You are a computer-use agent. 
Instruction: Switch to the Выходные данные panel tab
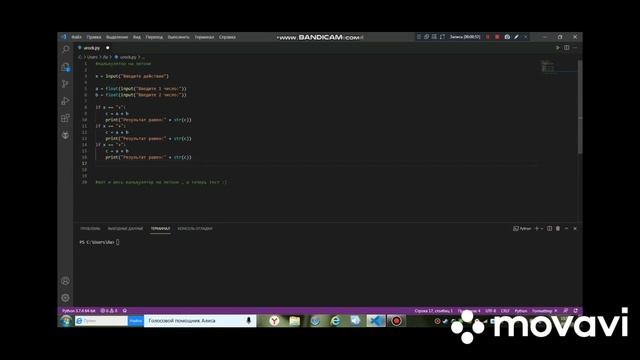click(x=125, y=229)
